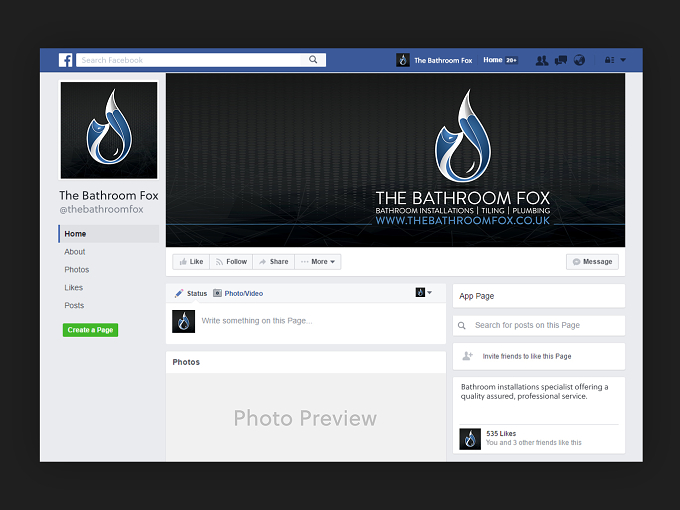Viewport: 680px width, 510px height.
Task: Open the friend requests icon
Action: pyautogui.click(x=542, y=60)
